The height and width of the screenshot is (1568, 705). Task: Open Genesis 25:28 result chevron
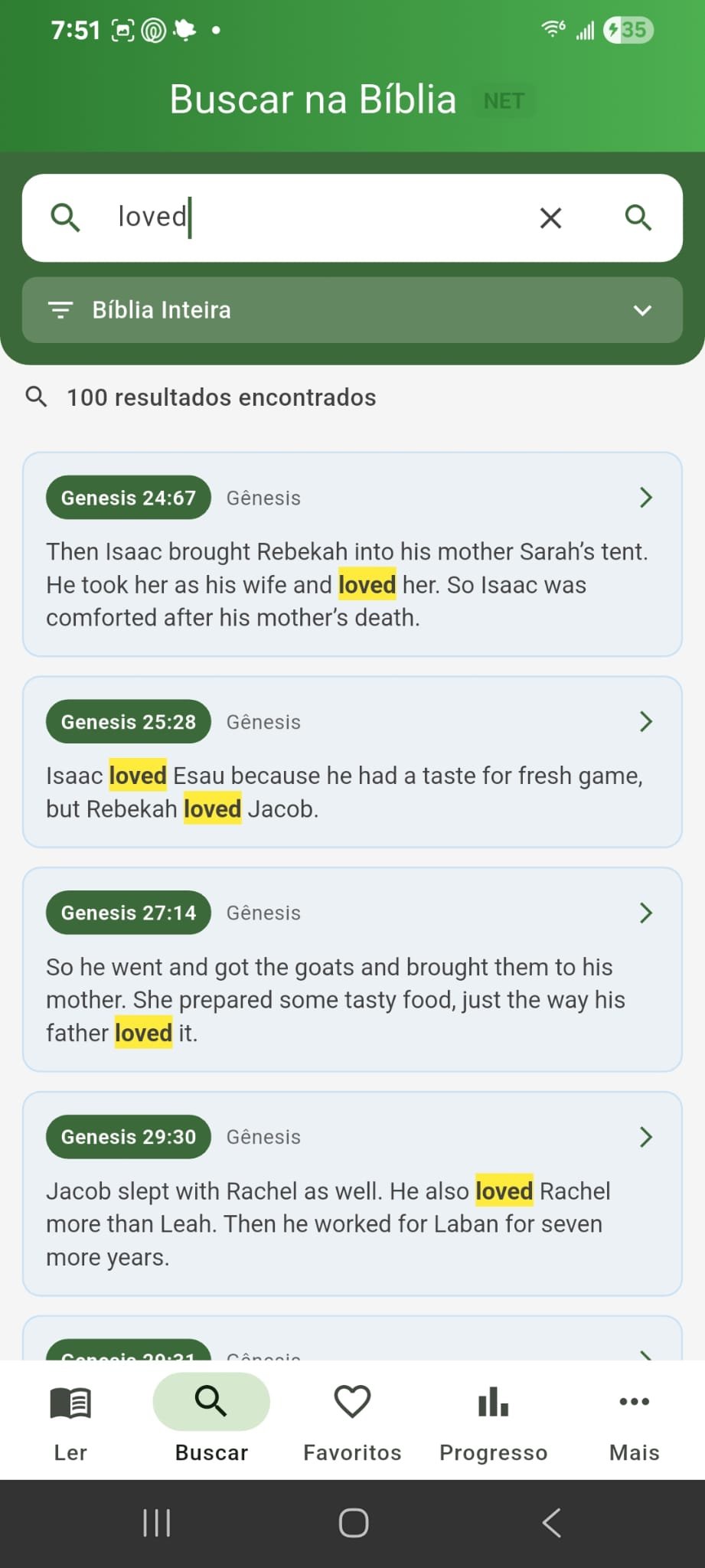[x=645, y=721]
